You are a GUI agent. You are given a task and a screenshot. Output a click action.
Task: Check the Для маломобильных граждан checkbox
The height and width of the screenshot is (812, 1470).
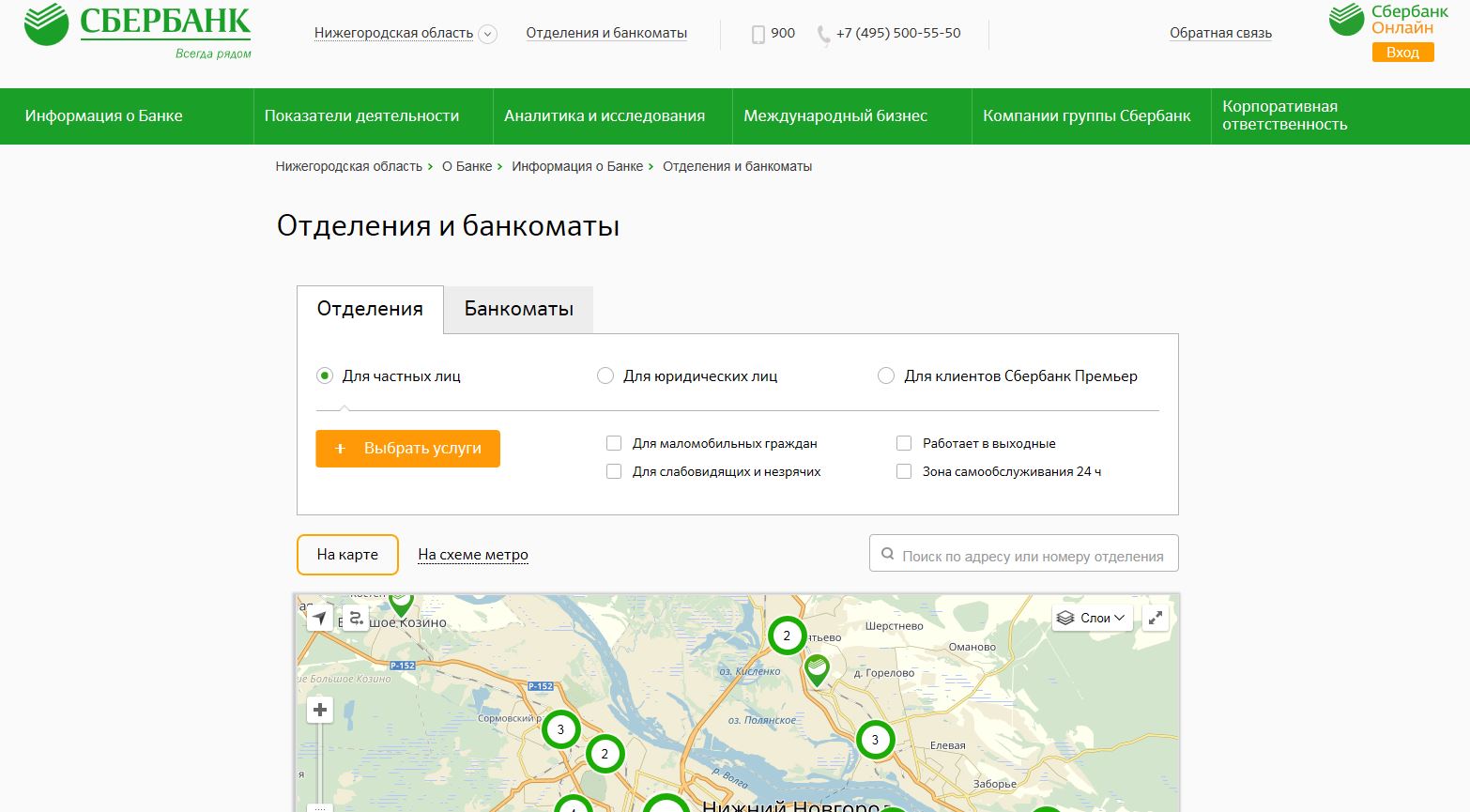pyautogui.click(x=614, y=443)
